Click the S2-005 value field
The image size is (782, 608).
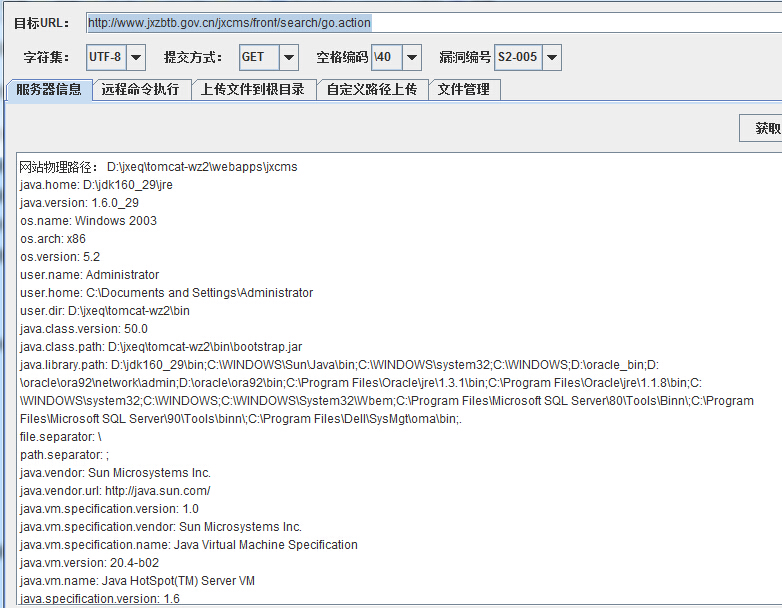coord(518,57)
